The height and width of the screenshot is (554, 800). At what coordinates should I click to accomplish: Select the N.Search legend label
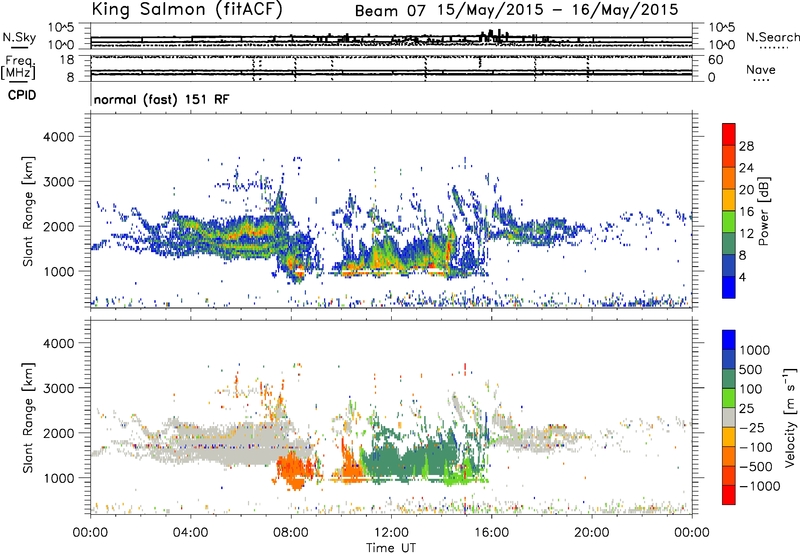[772, 37]
